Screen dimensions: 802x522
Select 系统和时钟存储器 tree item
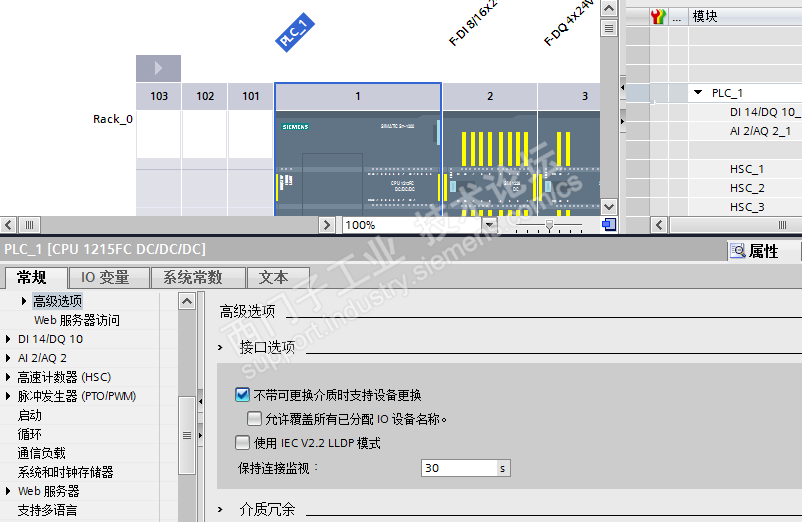tap(65, 472)
